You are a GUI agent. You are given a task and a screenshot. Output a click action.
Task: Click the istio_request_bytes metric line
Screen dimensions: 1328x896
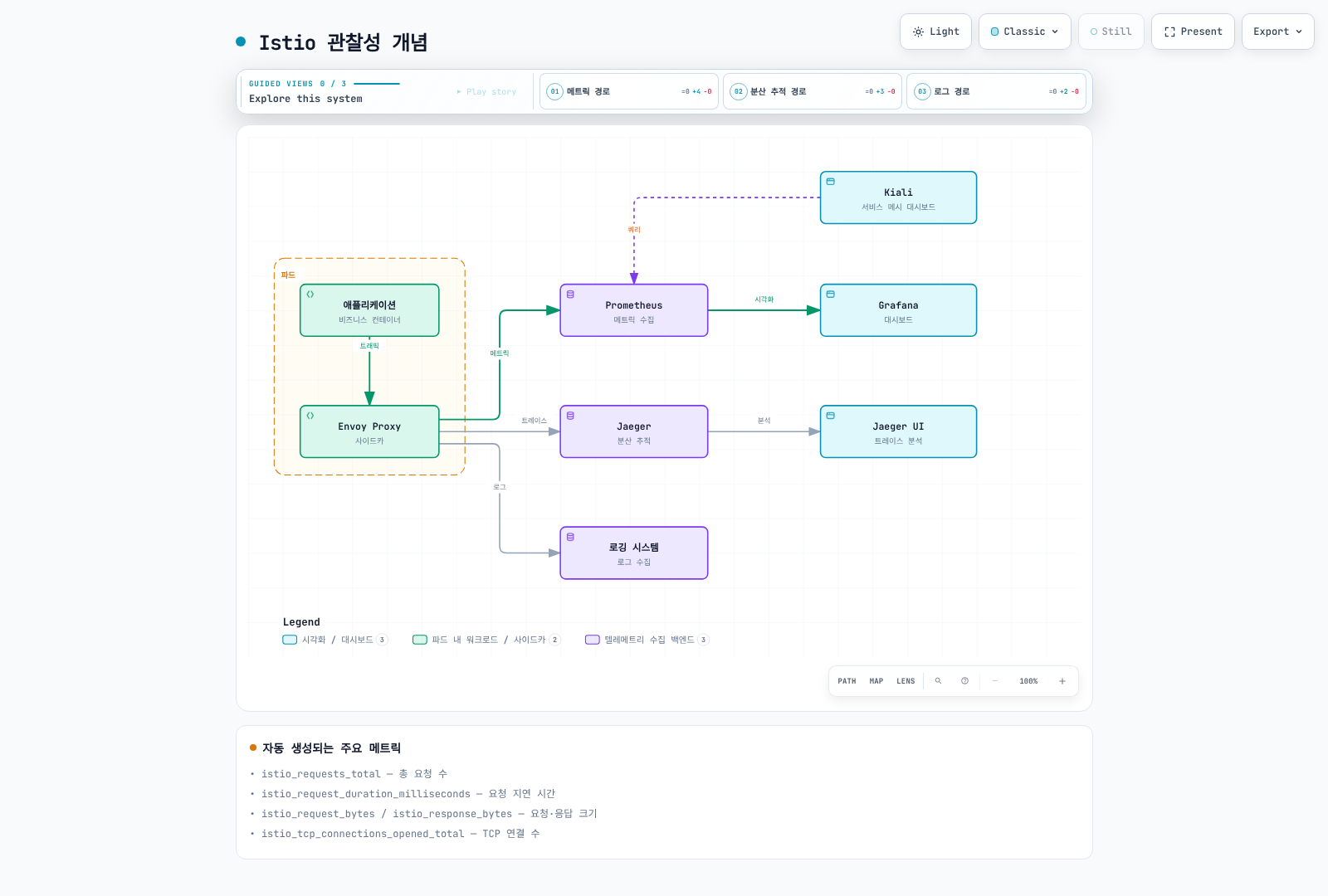429,814
